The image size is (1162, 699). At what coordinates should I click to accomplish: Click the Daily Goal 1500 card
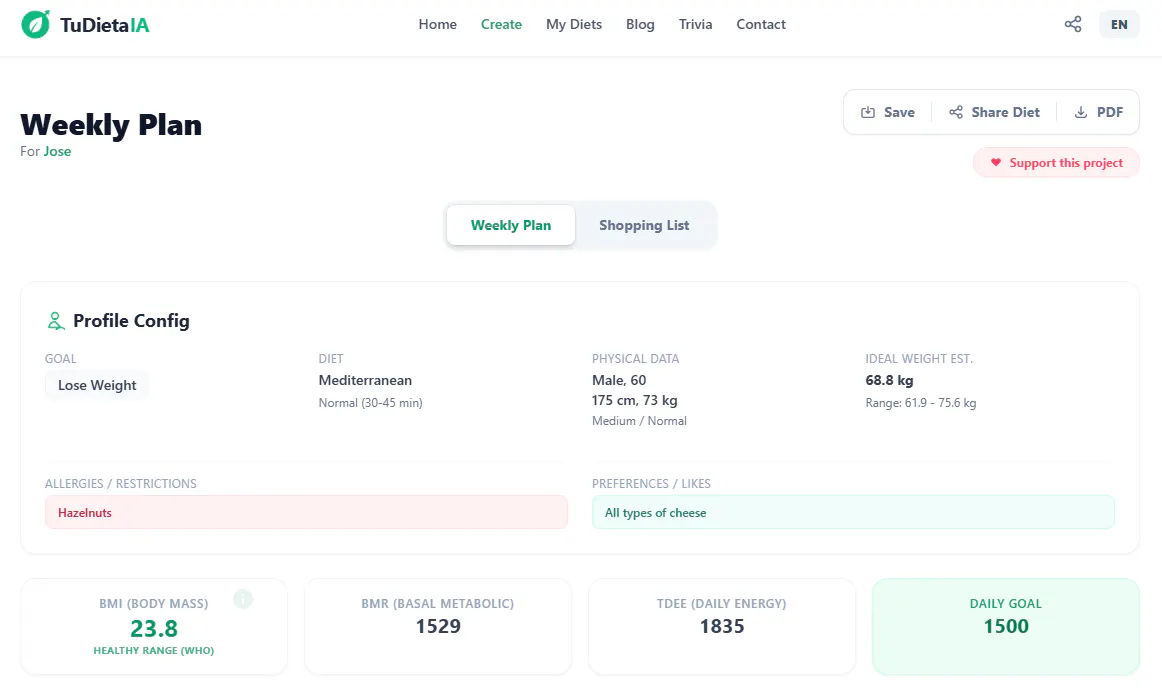(x=1006, y=626)
